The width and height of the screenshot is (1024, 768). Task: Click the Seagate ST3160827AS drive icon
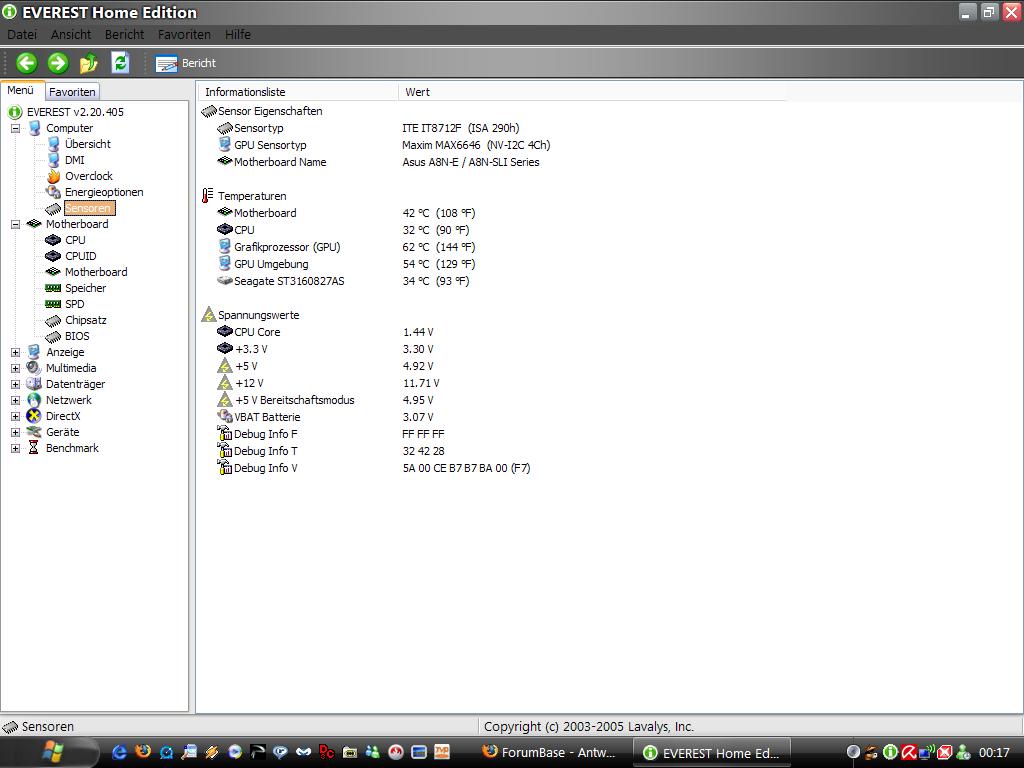coord(225,281)
